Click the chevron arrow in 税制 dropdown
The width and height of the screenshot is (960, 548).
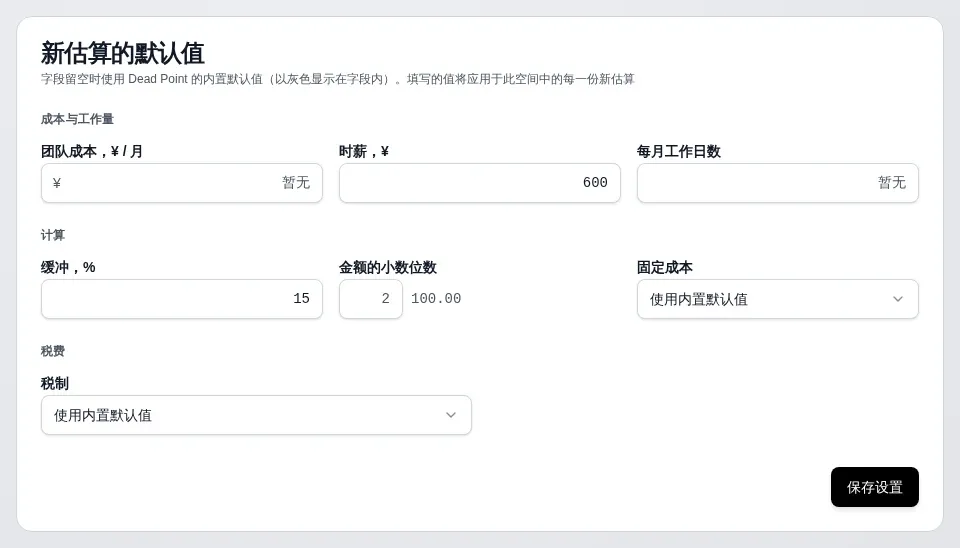coord(451,415)
